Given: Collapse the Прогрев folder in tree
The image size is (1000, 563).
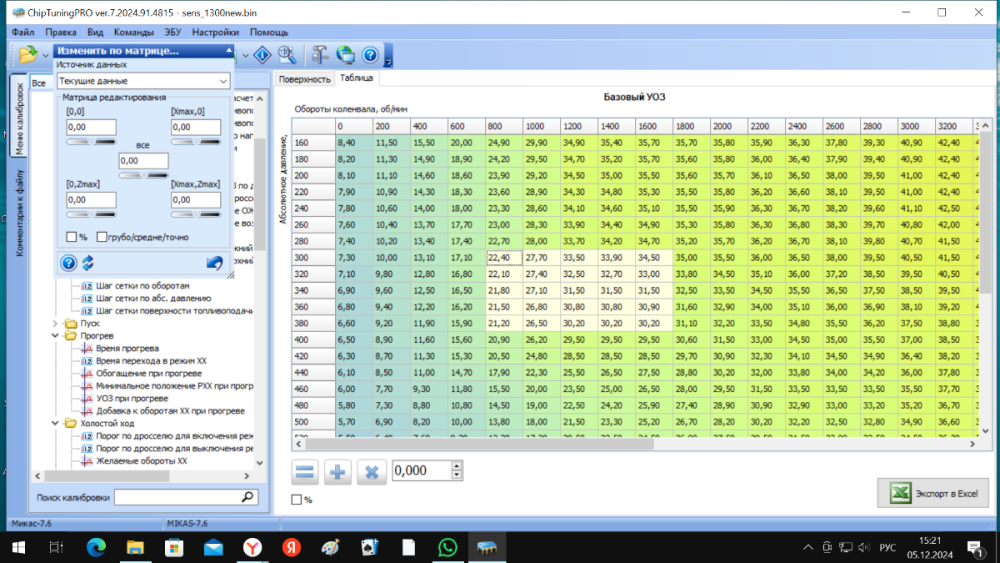Looking at the screenshot, I should point(55,336).
